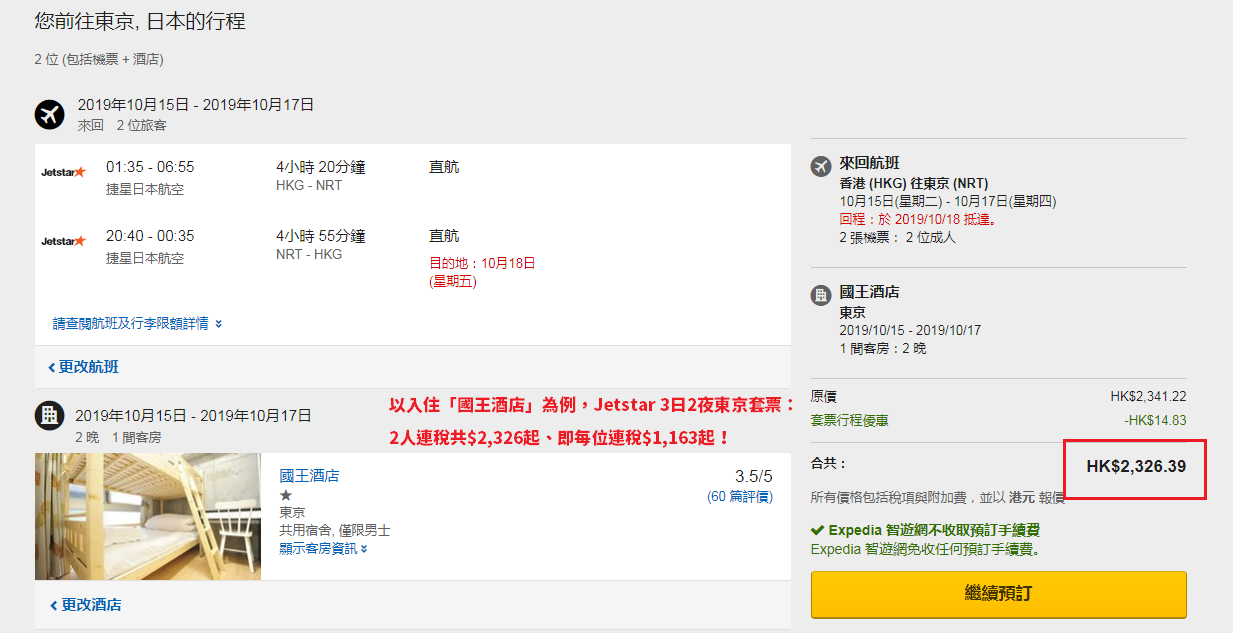Open the 國王酒店 hotel name link in the hotel card

309,476
